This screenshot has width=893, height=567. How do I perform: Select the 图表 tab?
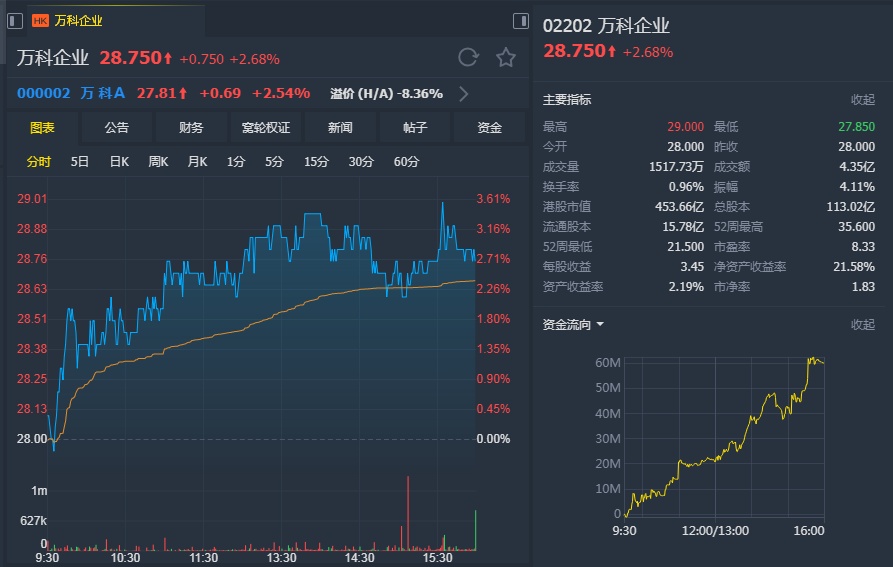point(42,128)
